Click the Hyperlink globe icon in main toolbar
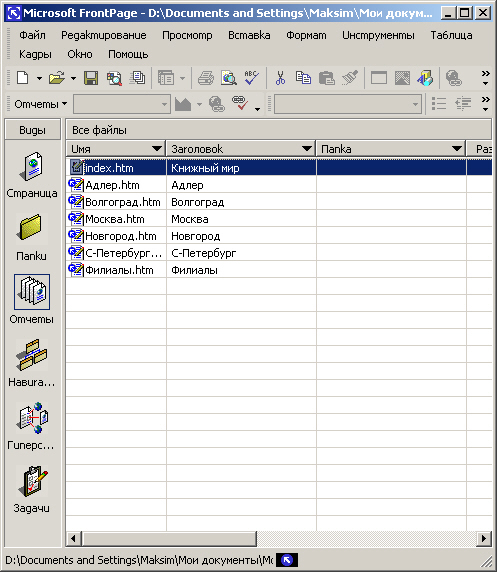 [x=454, y=78]
